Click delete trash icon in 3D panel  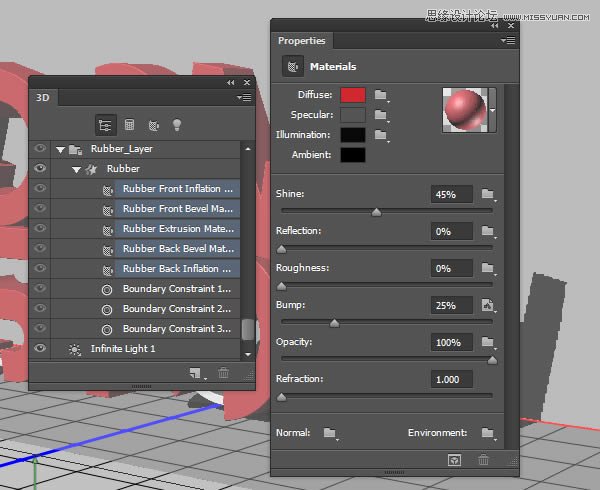(x=223, y=373)
